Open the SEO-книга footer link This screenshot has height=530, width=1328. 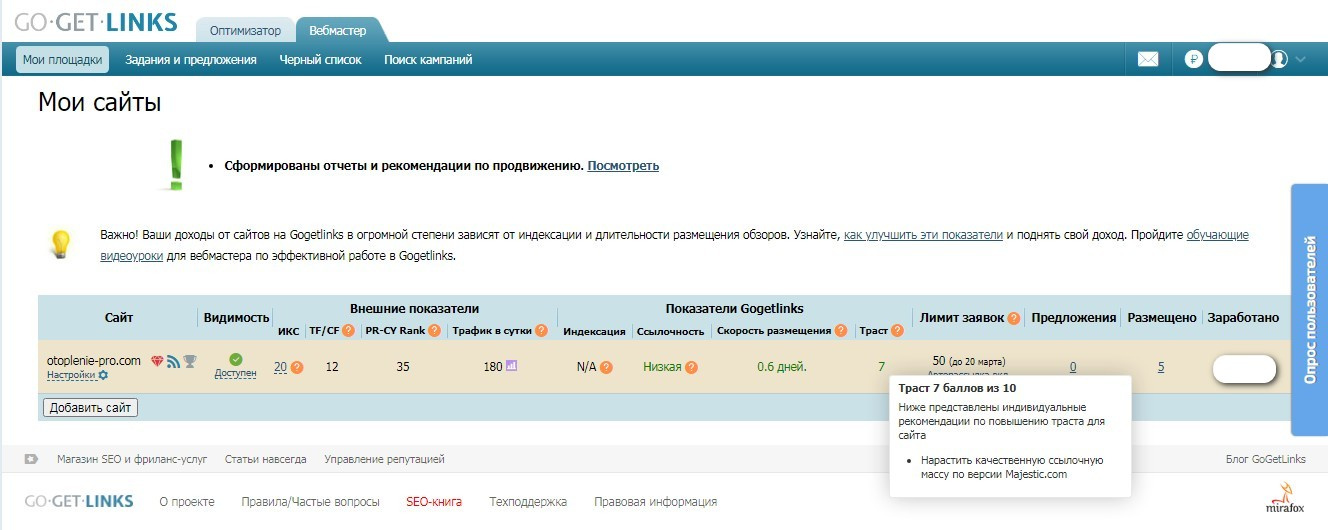point(434,502)
